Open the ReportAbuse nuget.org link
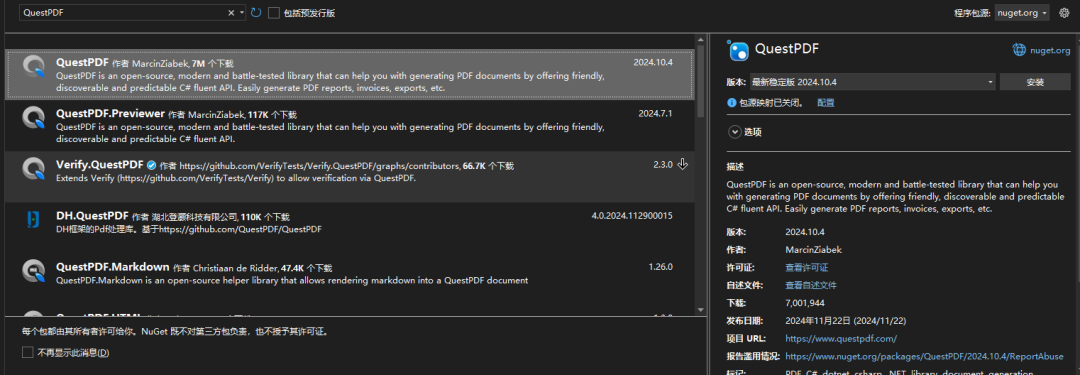1080x375 pixels. (924, 356)
